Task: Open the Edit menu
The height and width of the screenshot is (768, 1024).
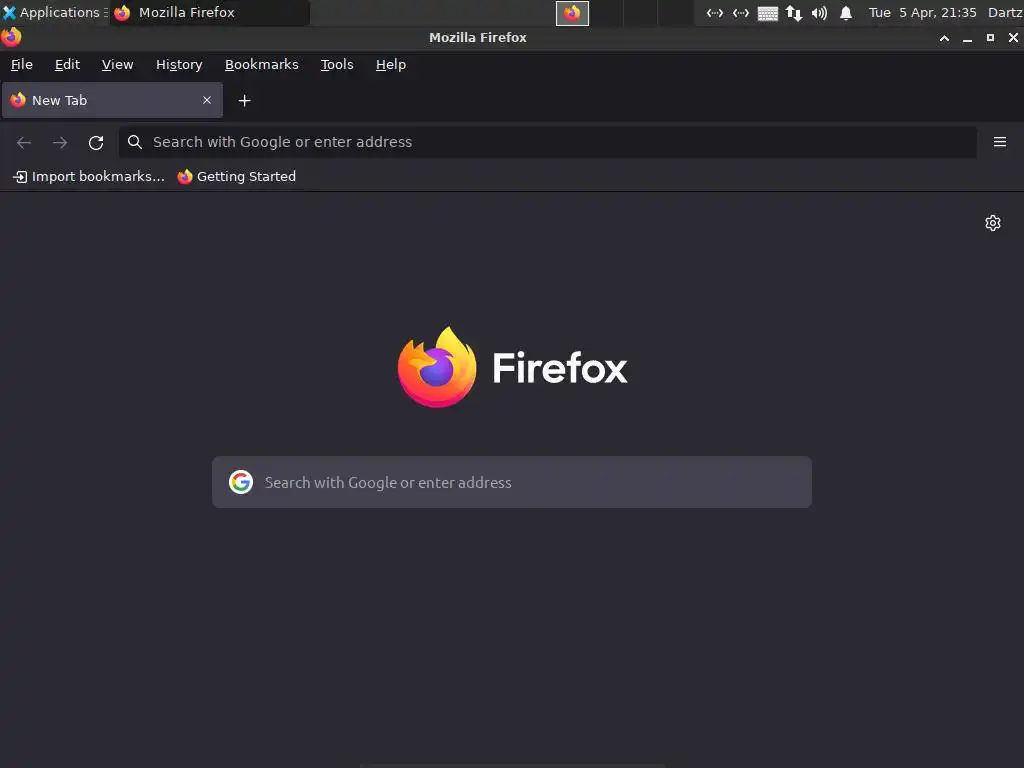Action: click(x=67, y=65)
